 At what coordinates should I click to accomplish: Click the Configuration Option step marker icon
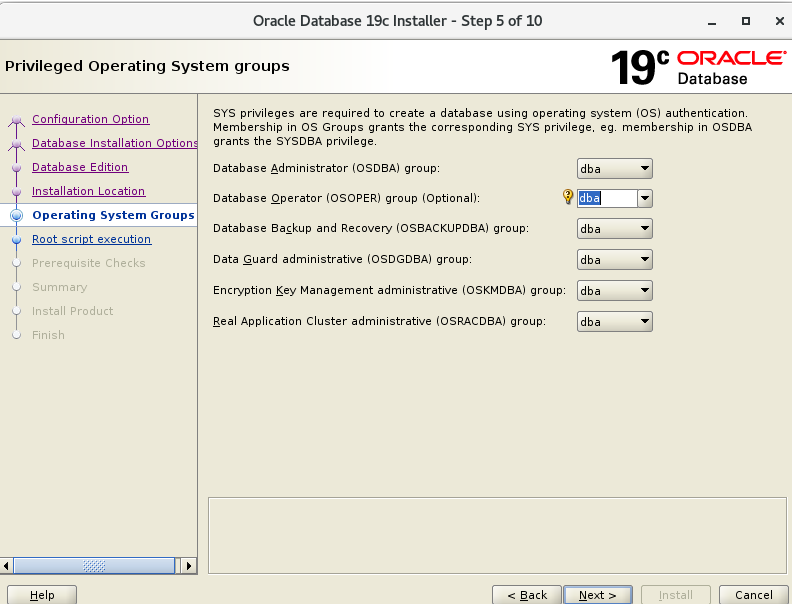click(x=16, y=120)
